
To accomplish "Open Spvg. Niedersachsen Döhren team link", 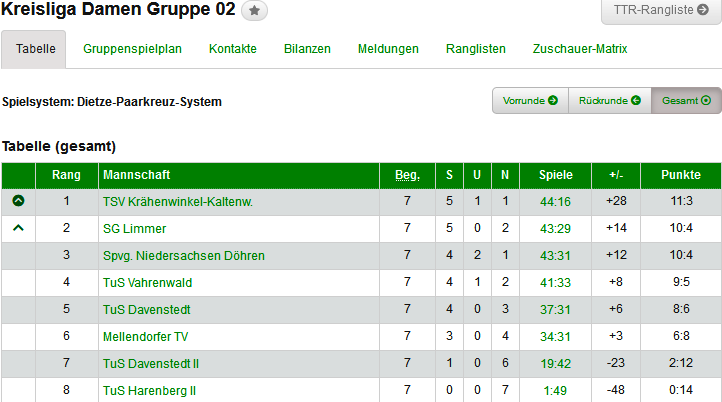I will pos(183,256).
